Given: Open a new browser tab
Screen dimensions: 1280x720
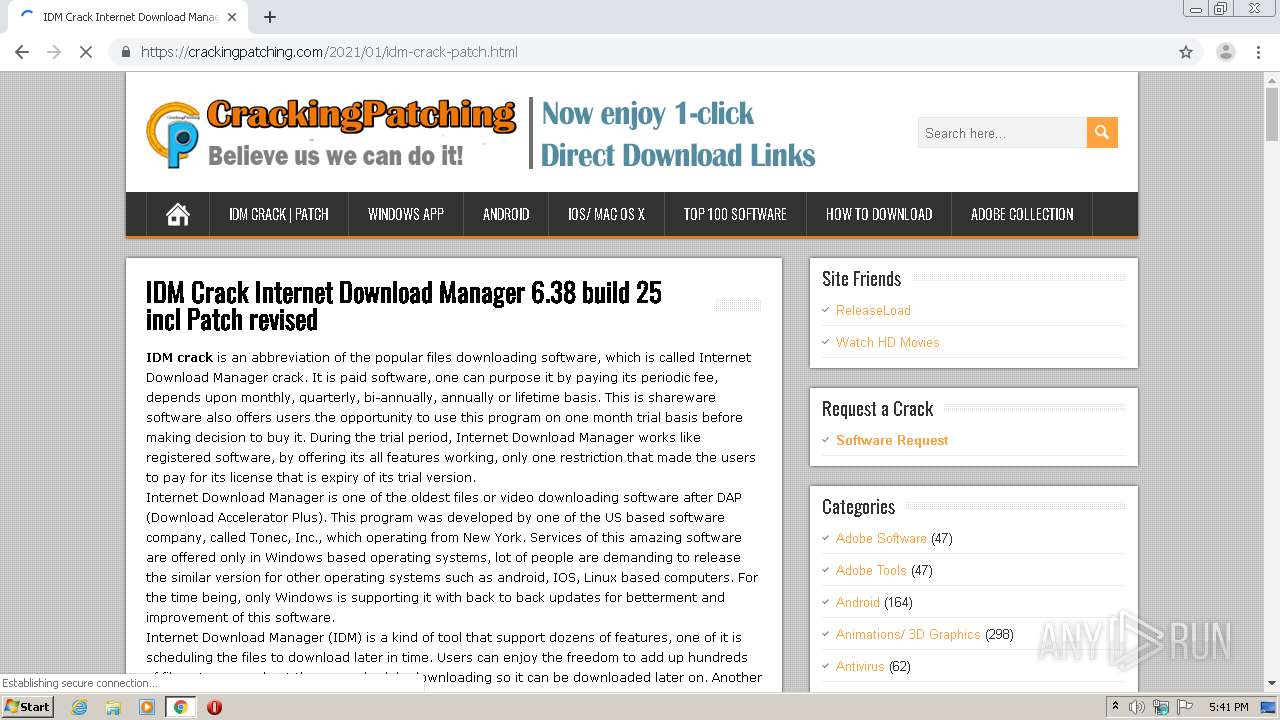Looking at the screenshot, I should [x=270, y=17].
